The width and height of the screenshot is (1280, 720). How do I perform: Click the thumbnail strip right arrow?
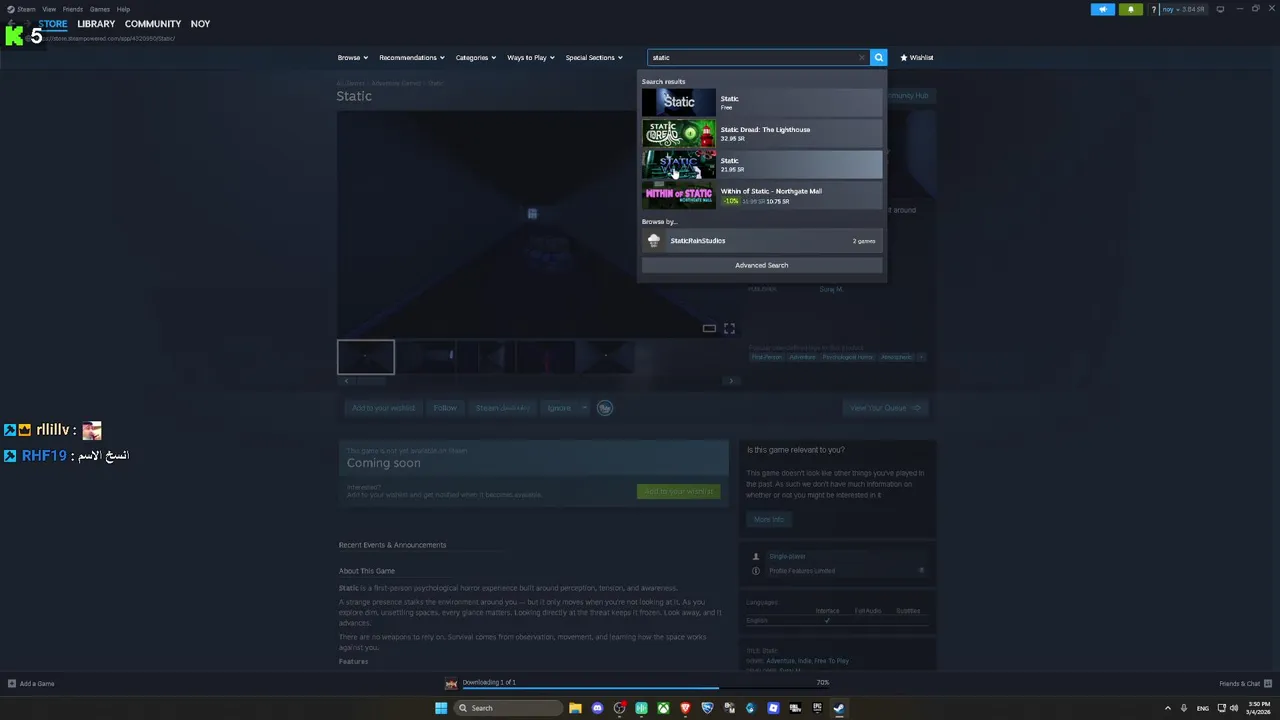coord(731,380)
